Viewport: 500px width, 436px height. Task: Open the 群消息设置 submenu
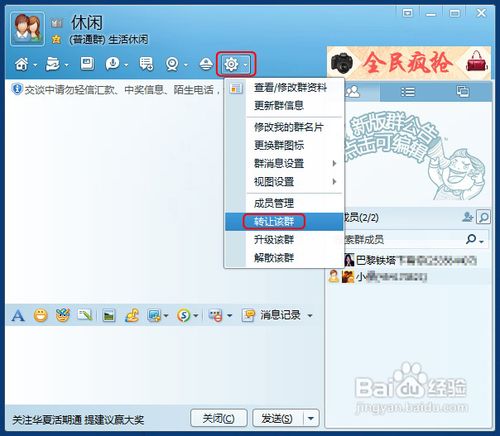coord(284,163)
